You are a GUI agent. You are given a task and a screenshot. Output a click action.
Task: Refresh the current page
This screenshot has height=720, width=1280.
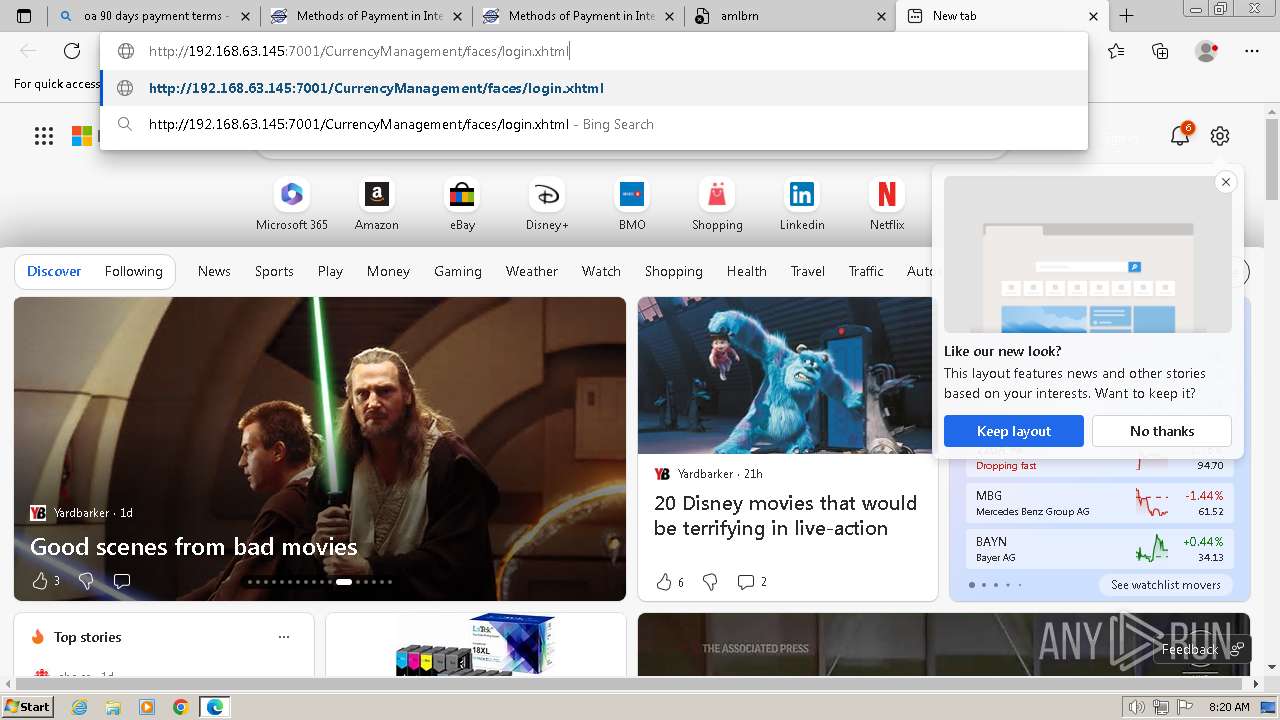pyautogui.click(x=72, y=51)
